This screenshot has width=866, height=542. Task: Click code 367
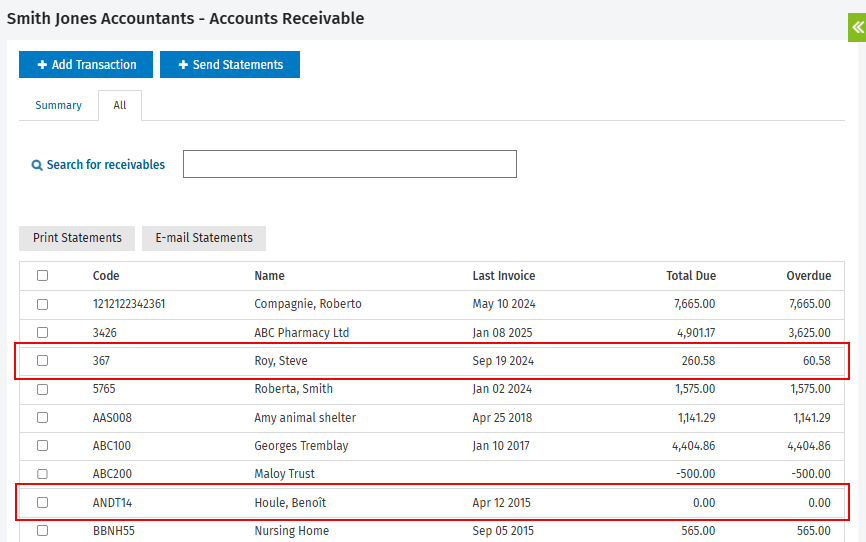[101, 361]
